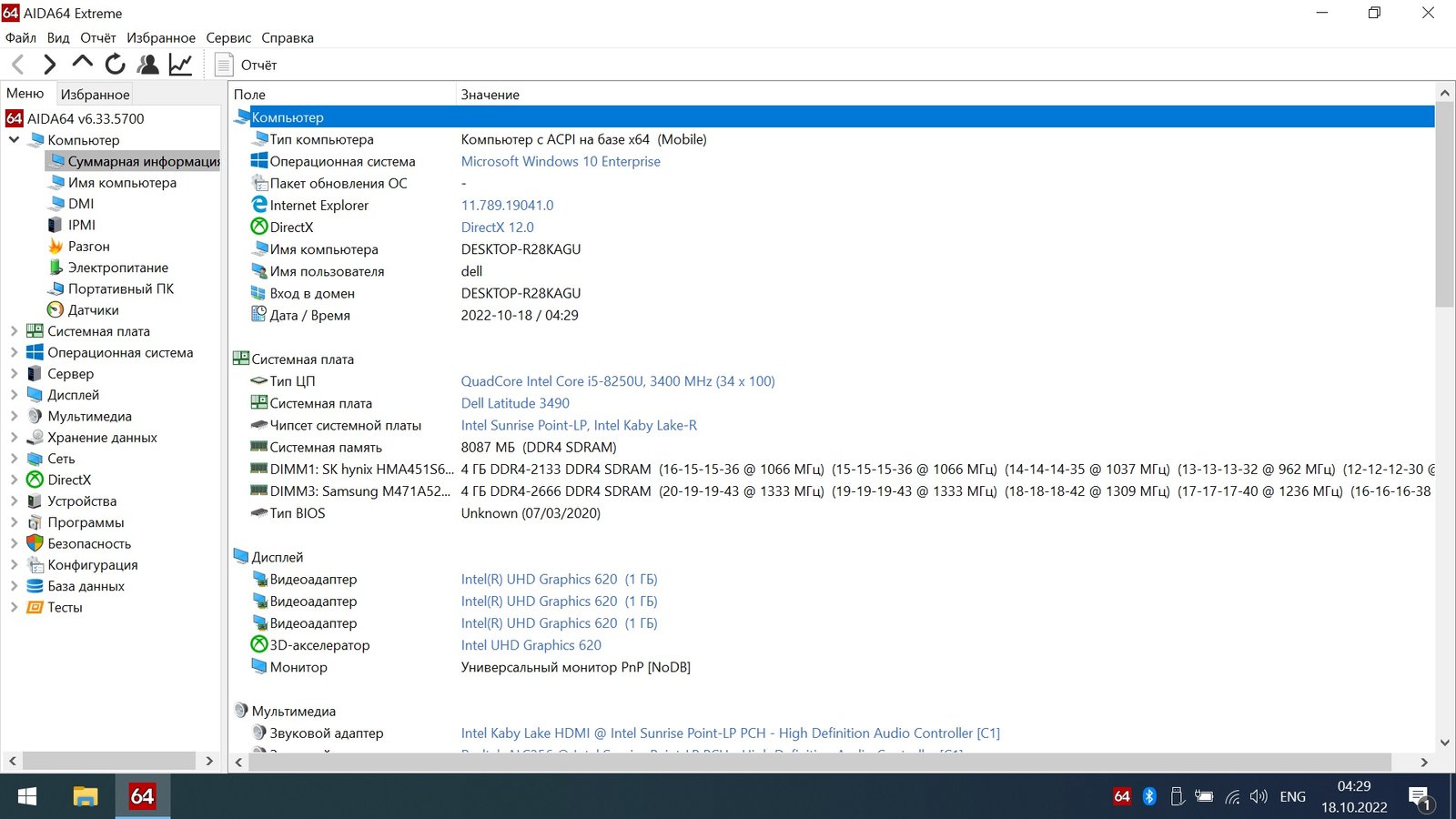Open the Microsoft Windows 10 Enterprise link
1456x819 pixels.
pyautogui.click(x=561, y=161)
